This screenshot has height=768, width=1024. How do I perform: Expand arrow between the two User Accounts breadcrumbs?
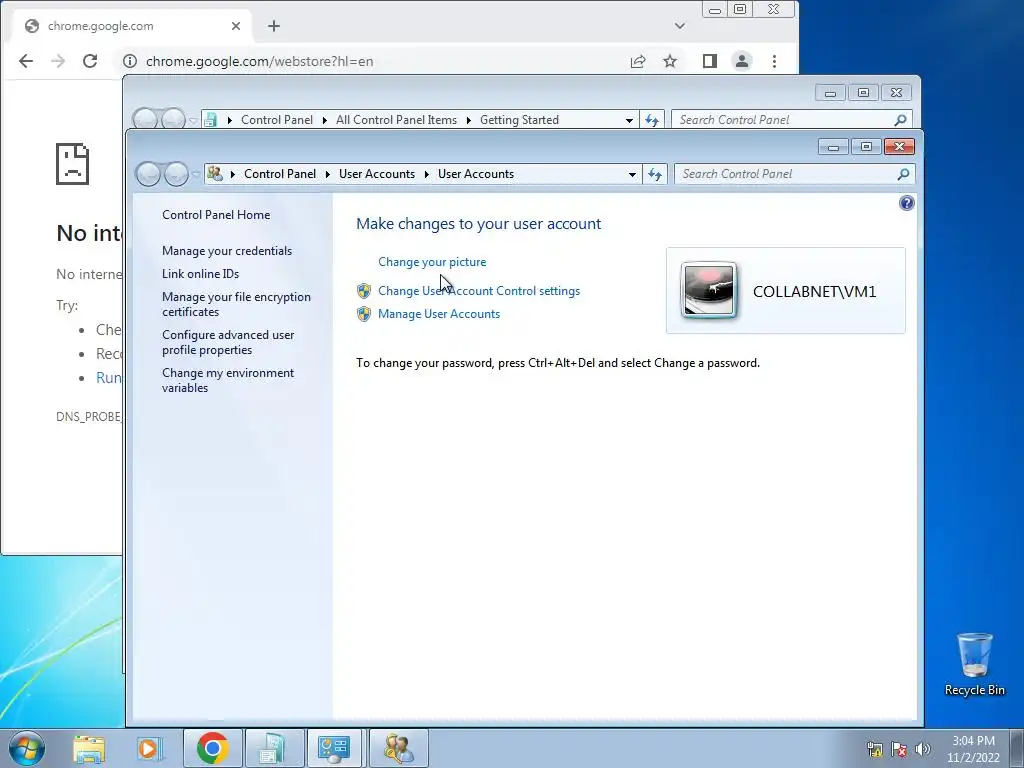(x=426, y=174)
